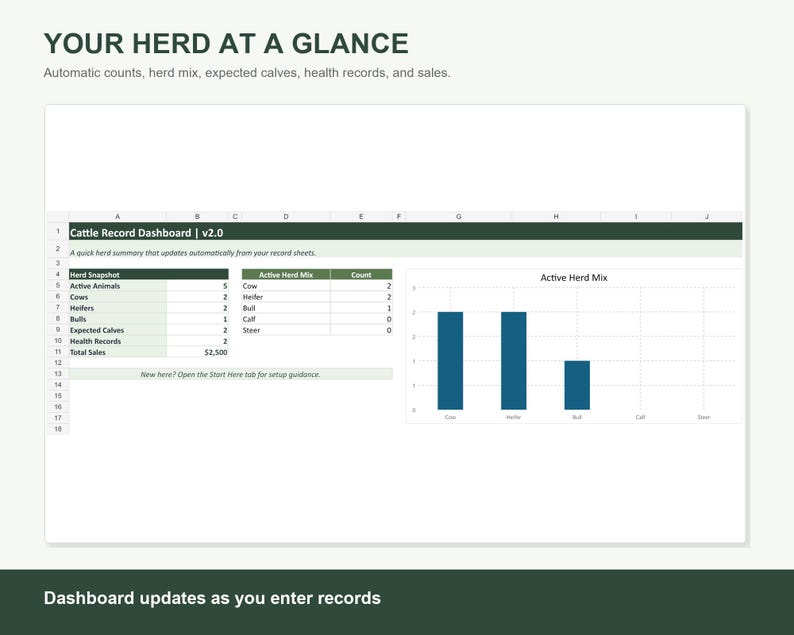
Task: Click the 'New here? Open the Start Here tab' note
Action: pyautogui.click(x=230, y=374)
